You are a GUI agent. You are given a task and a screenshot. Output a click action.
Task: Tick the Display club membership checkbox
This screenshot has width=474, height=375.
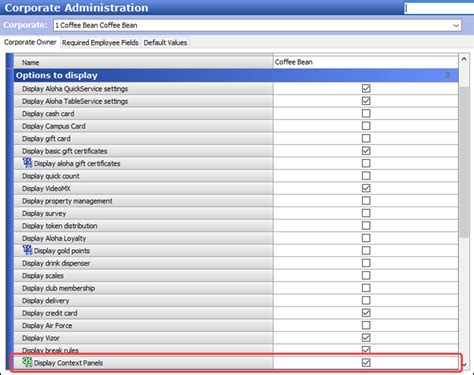tap(366, 288)
